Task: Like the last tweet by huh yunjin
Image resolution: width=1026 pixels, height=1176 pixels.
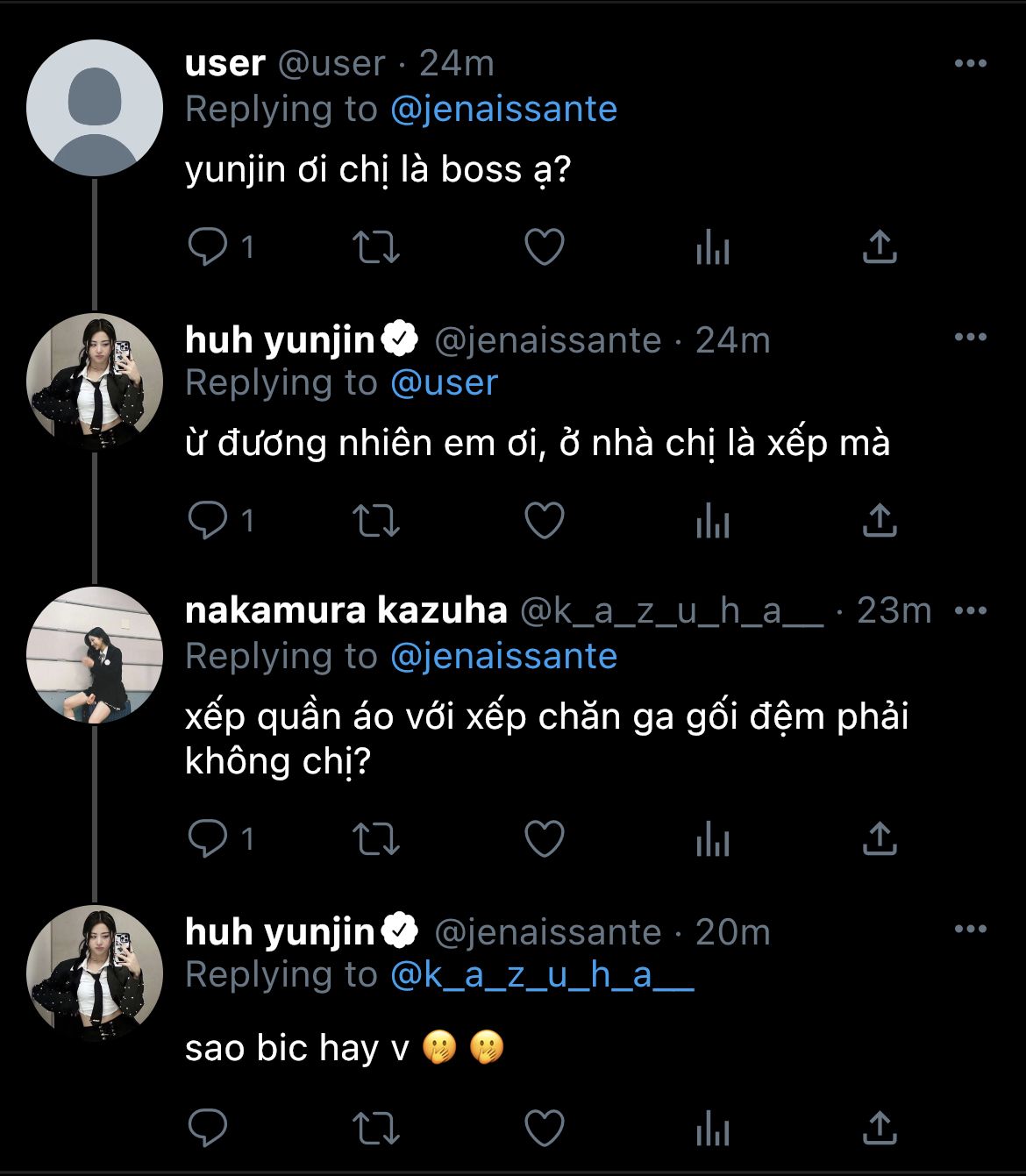Action: pyautogui.click(x=544, y=1127)
